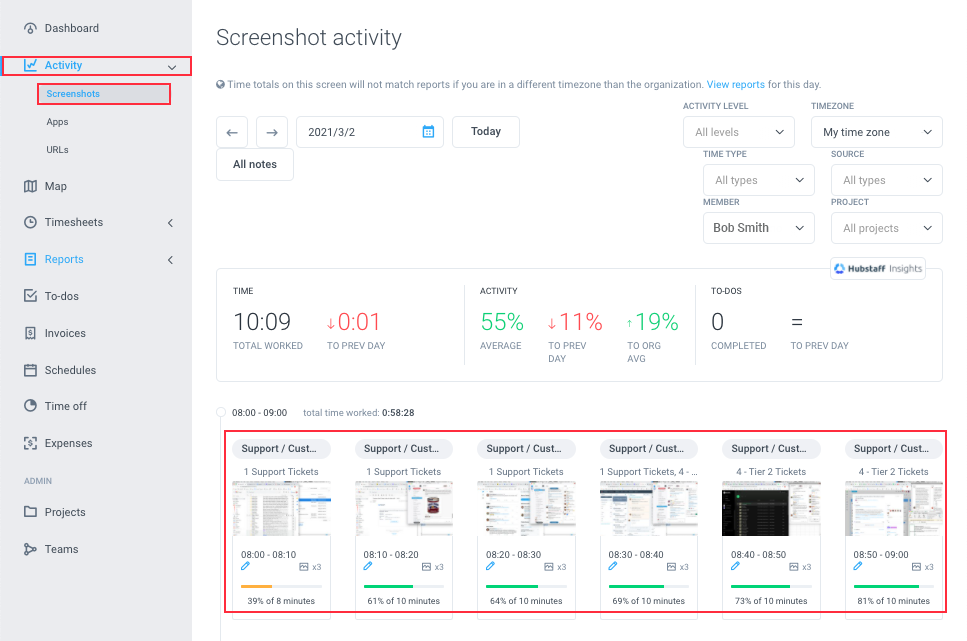Open the Project dropdown All projects

click(x=886, y=228)
